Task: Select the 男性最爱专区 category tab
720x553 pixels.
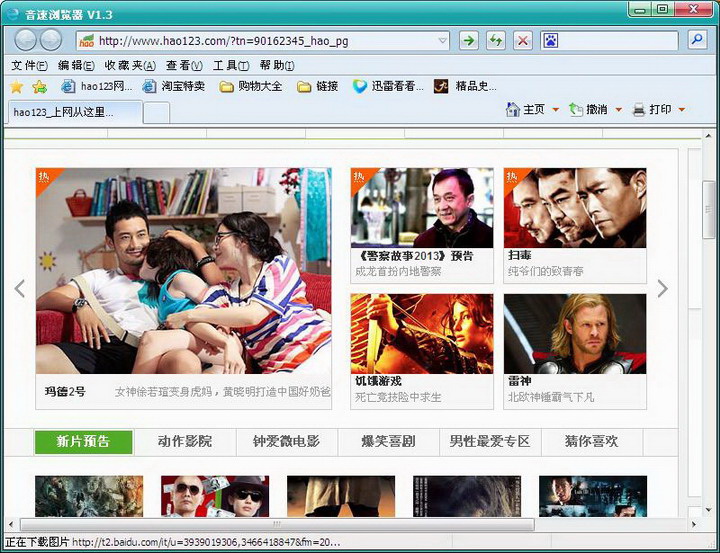Action: tap(490, 441)
